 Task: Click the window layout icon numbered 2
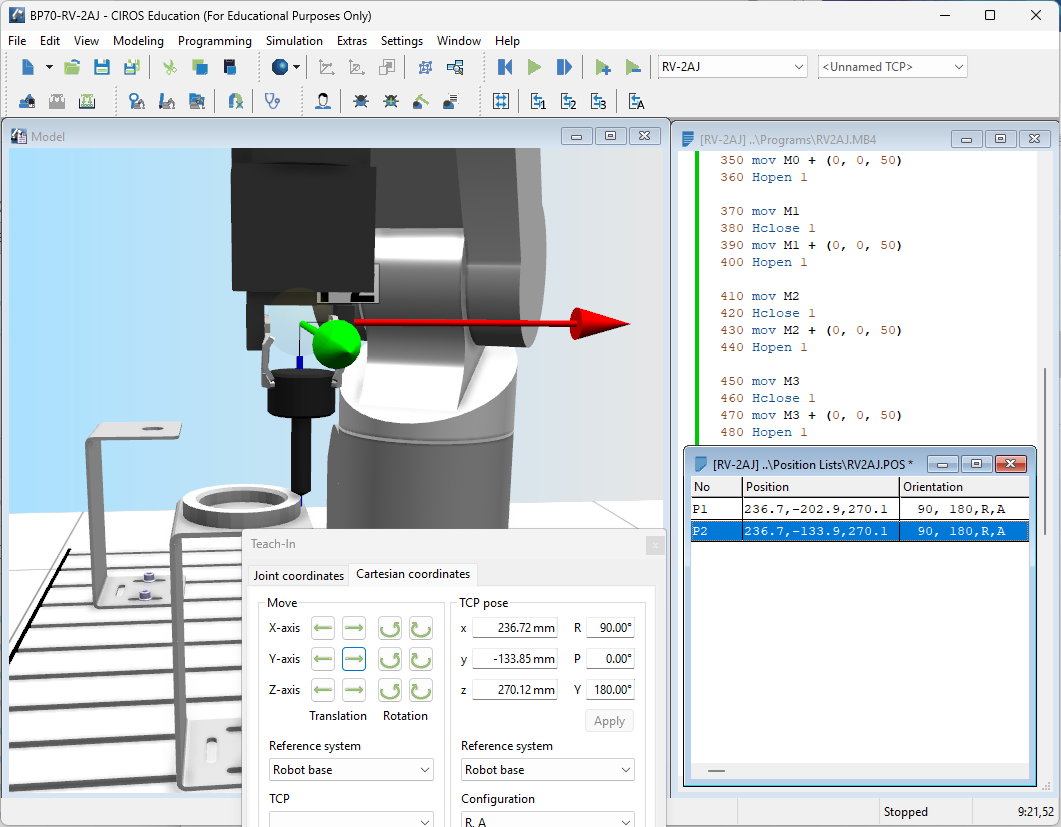[568, 102]
